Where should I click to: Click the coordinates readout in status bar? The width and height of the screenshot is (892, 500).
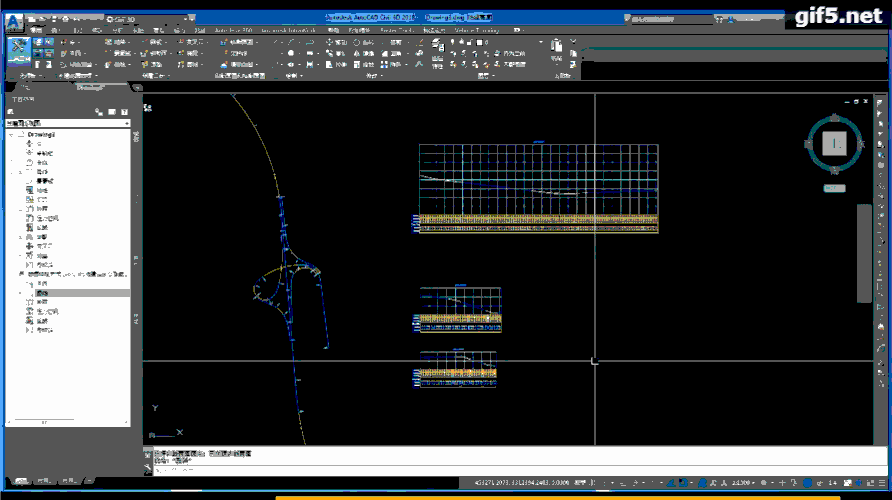[x=522, y=483]
